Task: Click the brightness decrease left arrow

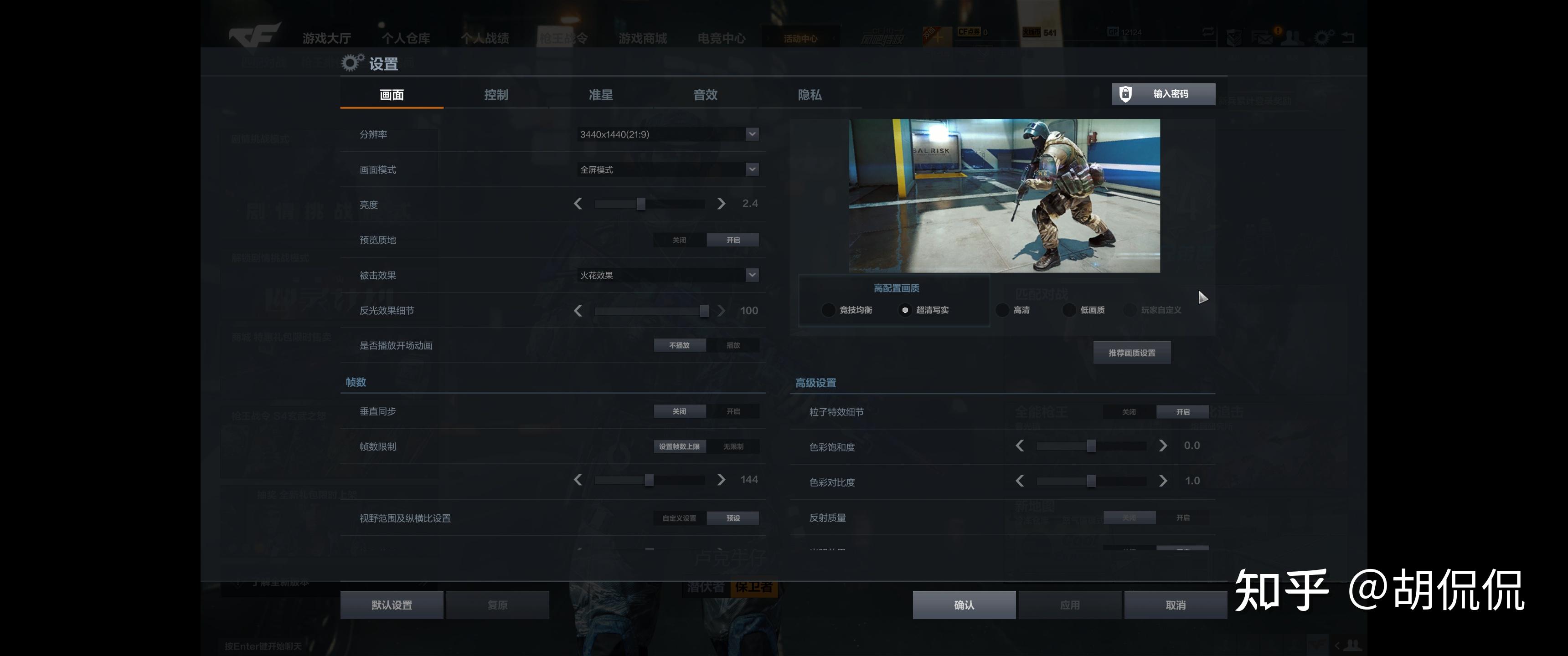Action: (578, 204)
